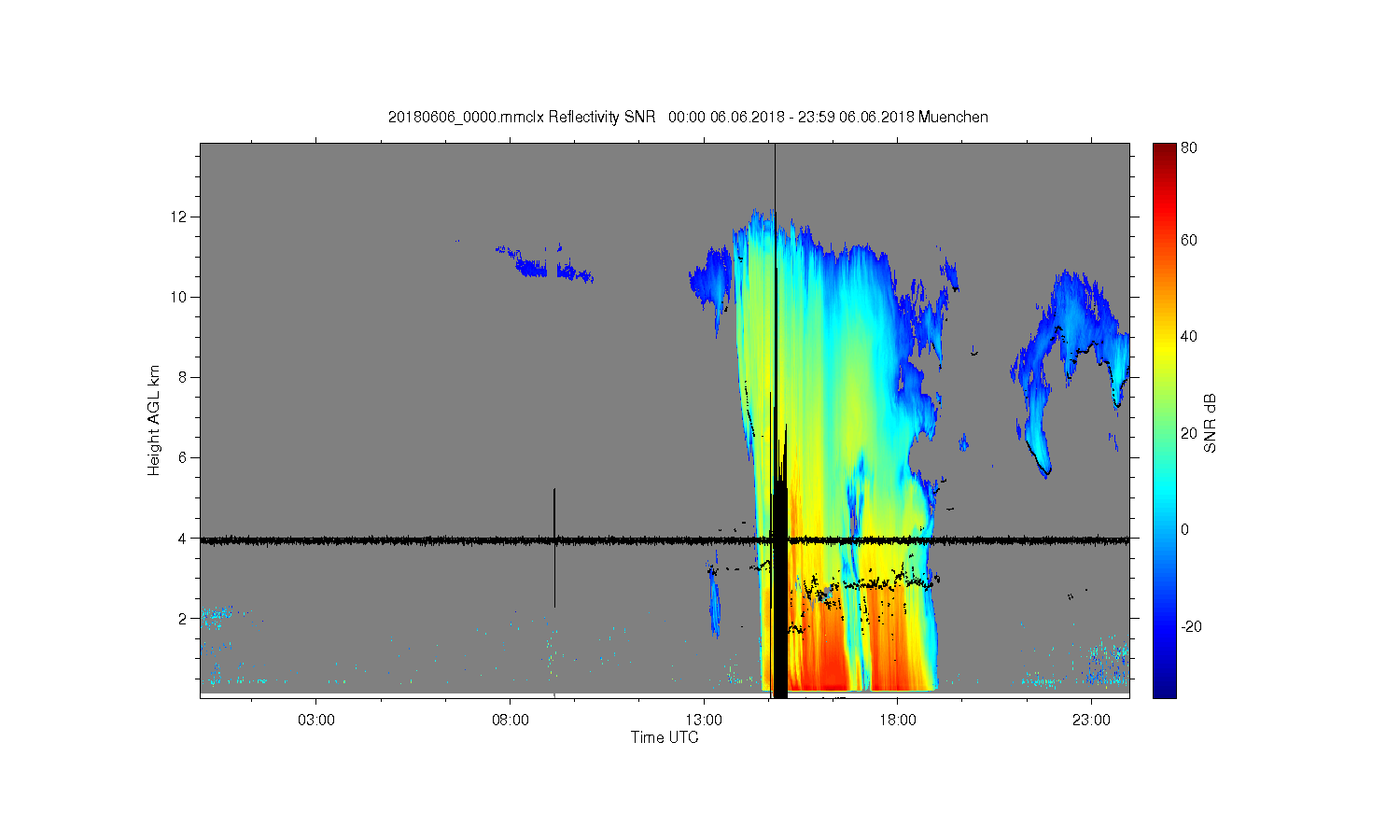This screenshot has height=840, width=1400.
Task: Click the 'Height AGL km' axis label
Action: coord(154,420)
